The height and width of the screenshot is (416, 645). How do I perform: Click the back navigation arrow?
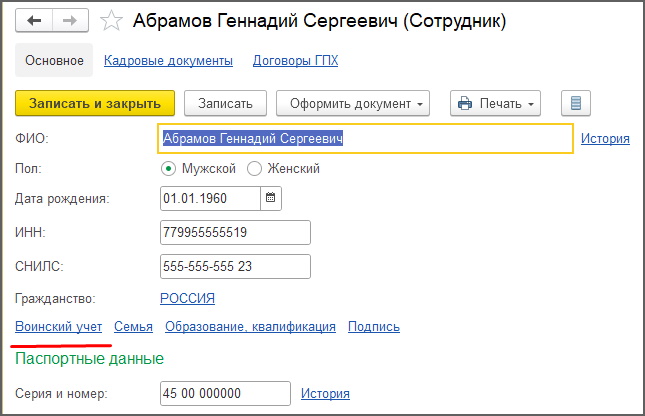click(34, 20)
